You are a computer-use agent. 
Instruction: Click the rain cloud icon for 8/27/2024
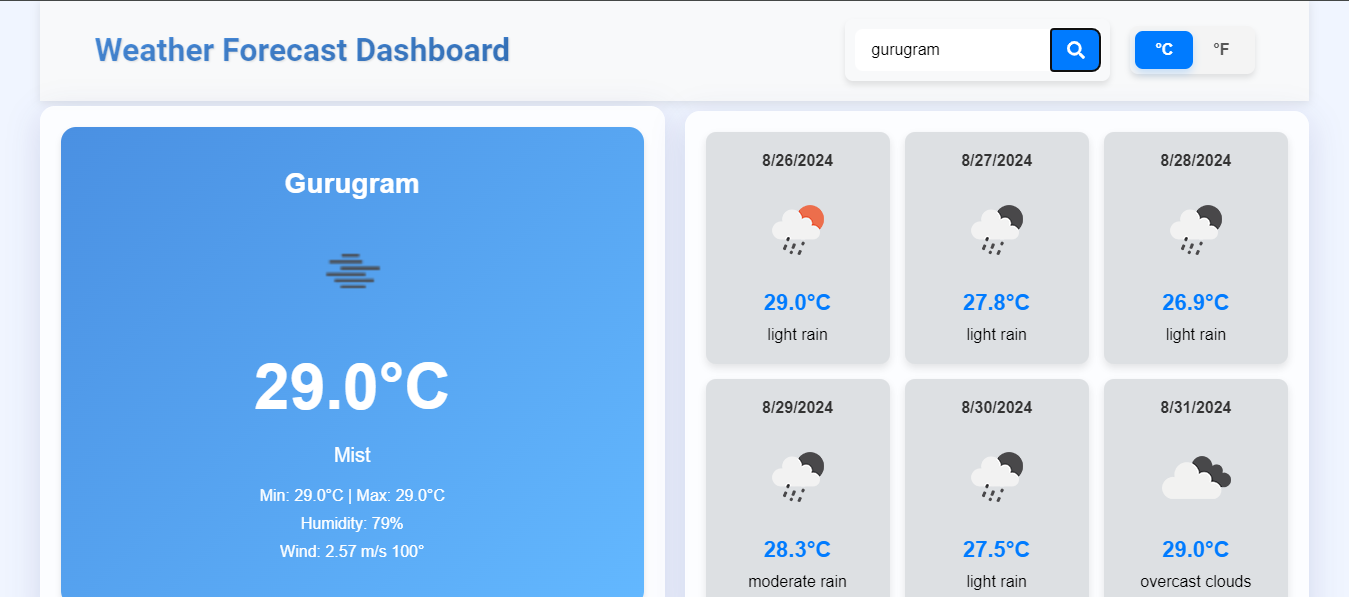996,230
